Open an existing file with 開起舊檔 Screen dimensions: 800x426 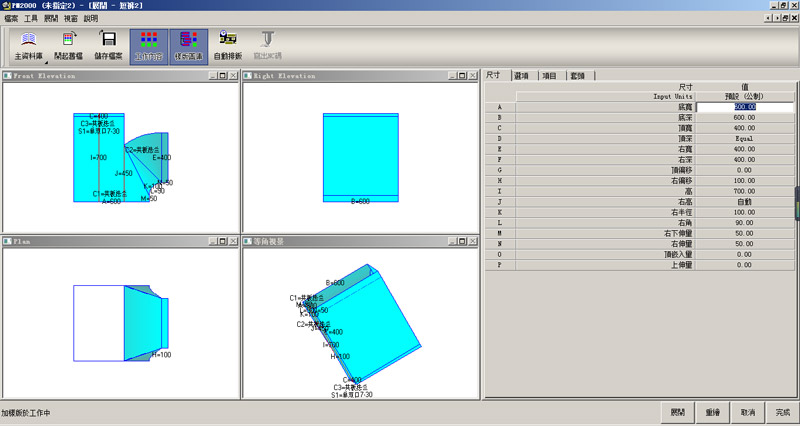click(68, 46)
